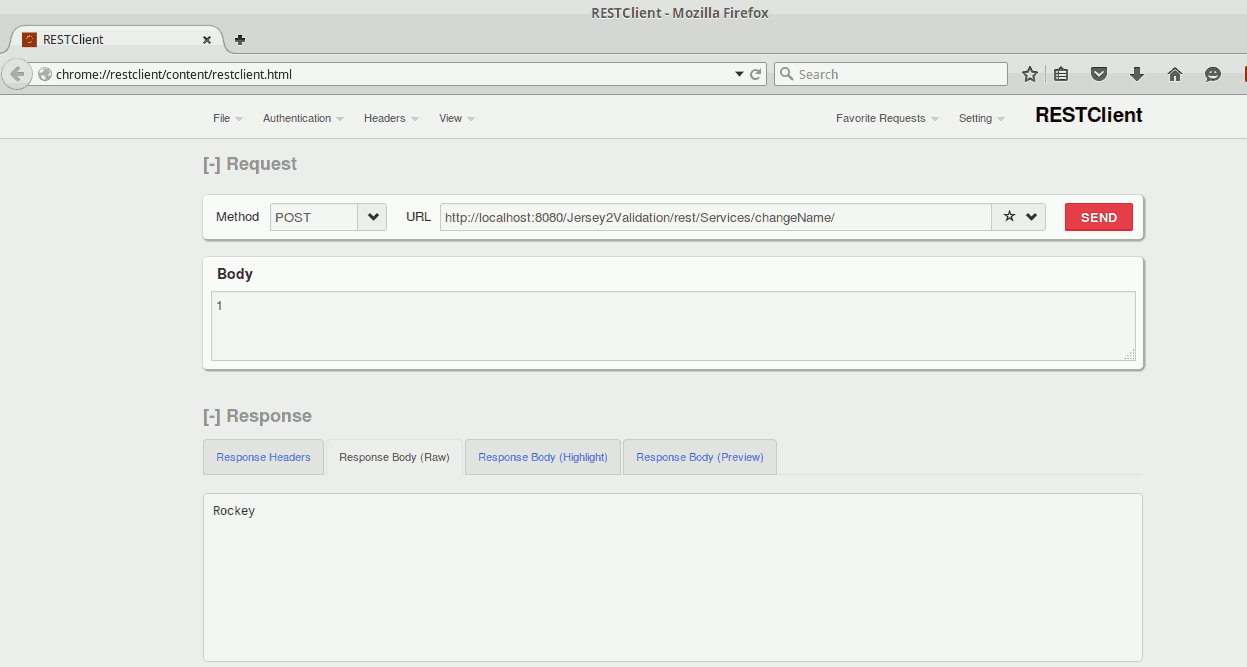Click inside the request Body textarea

673,326
